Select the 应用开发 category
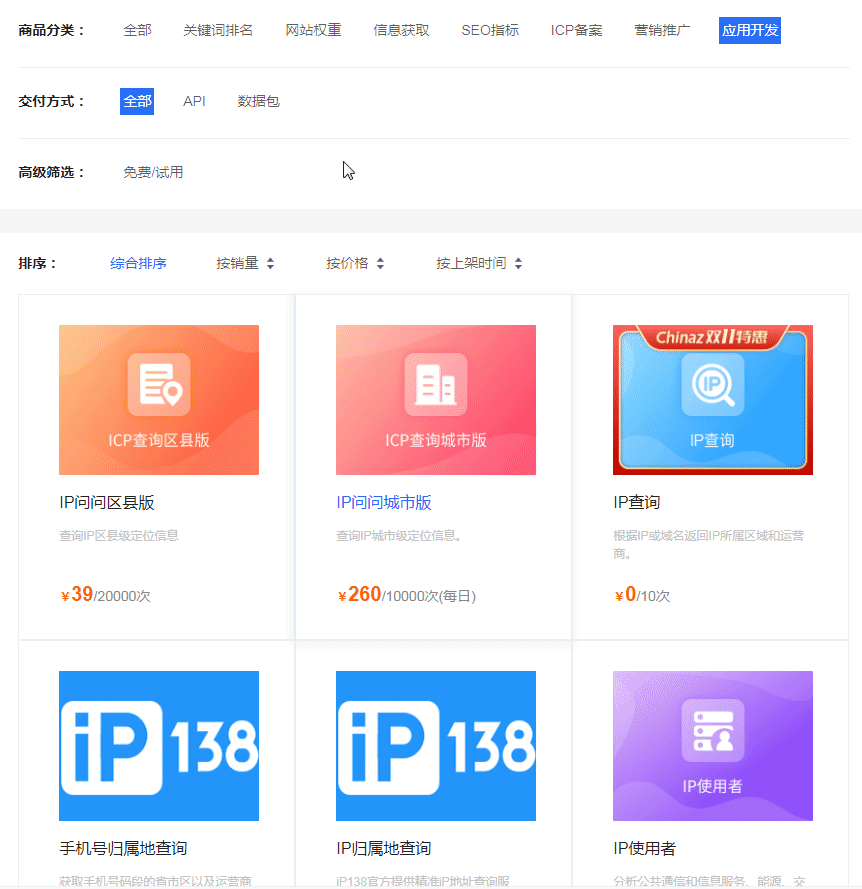The image size is (862, 889). point(750,30)
